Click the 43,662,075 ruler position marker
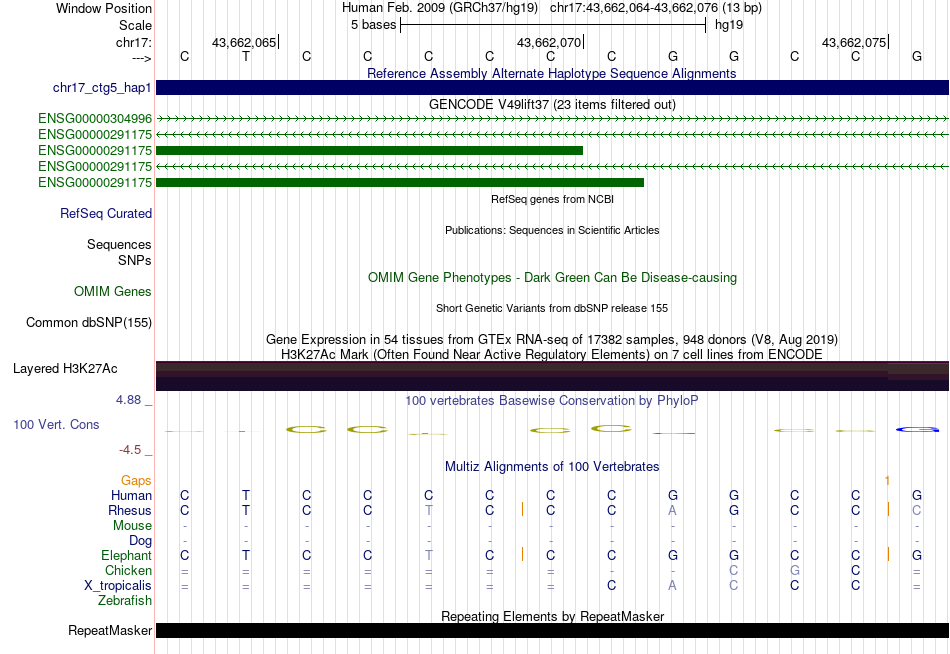Image resolution: width=950 pixels, height=654 pixels. pyautogui.click(x=854, y=42)
